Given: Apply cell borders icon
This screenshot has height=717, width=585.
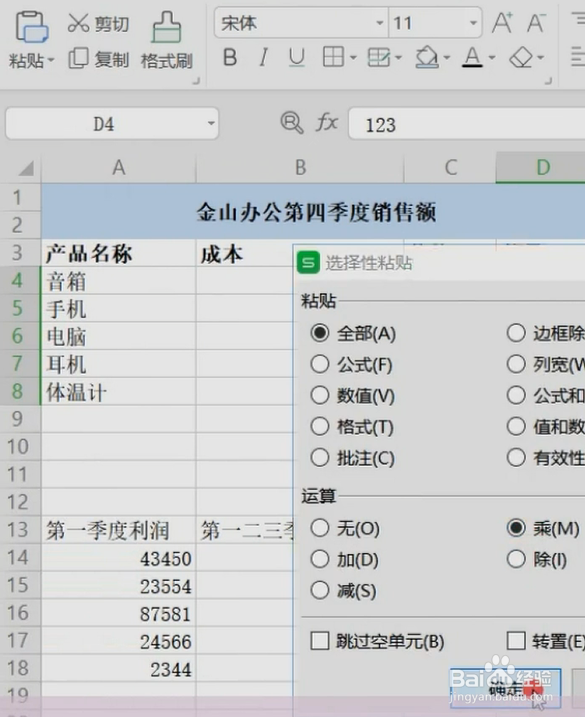Looking at the screenshot, I should [x=333, y=57].
